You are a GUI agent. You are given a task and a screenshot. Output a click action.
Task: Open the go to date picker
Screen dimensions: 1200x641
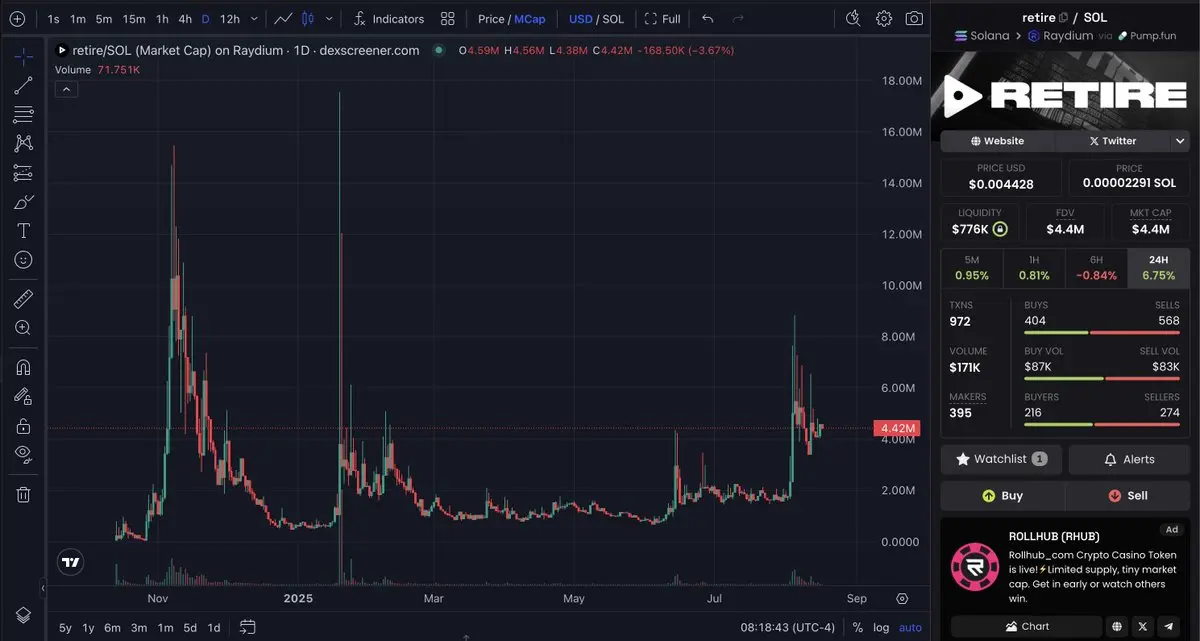pos(248,627)
